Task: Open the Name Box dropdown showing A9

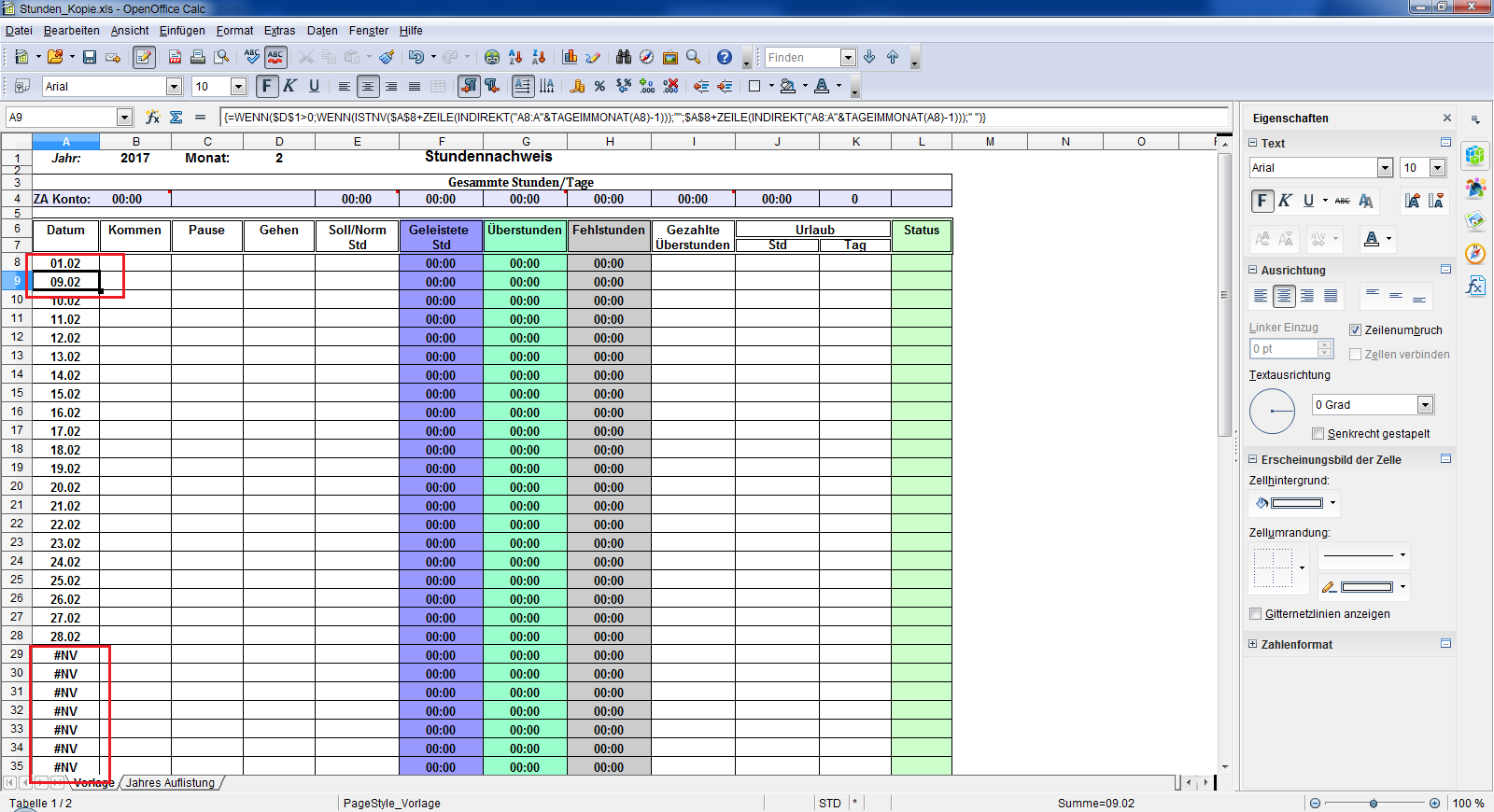Action: click(124, 118)
